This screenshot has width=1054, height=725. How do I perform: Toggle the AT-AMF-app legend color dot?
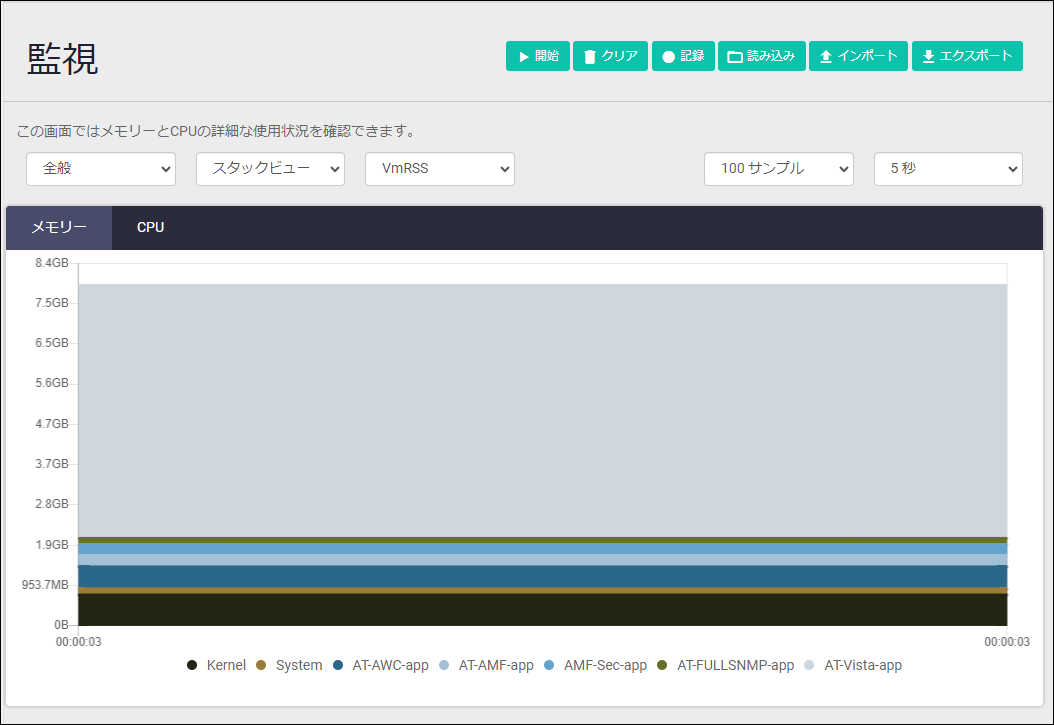coord(444,665)
